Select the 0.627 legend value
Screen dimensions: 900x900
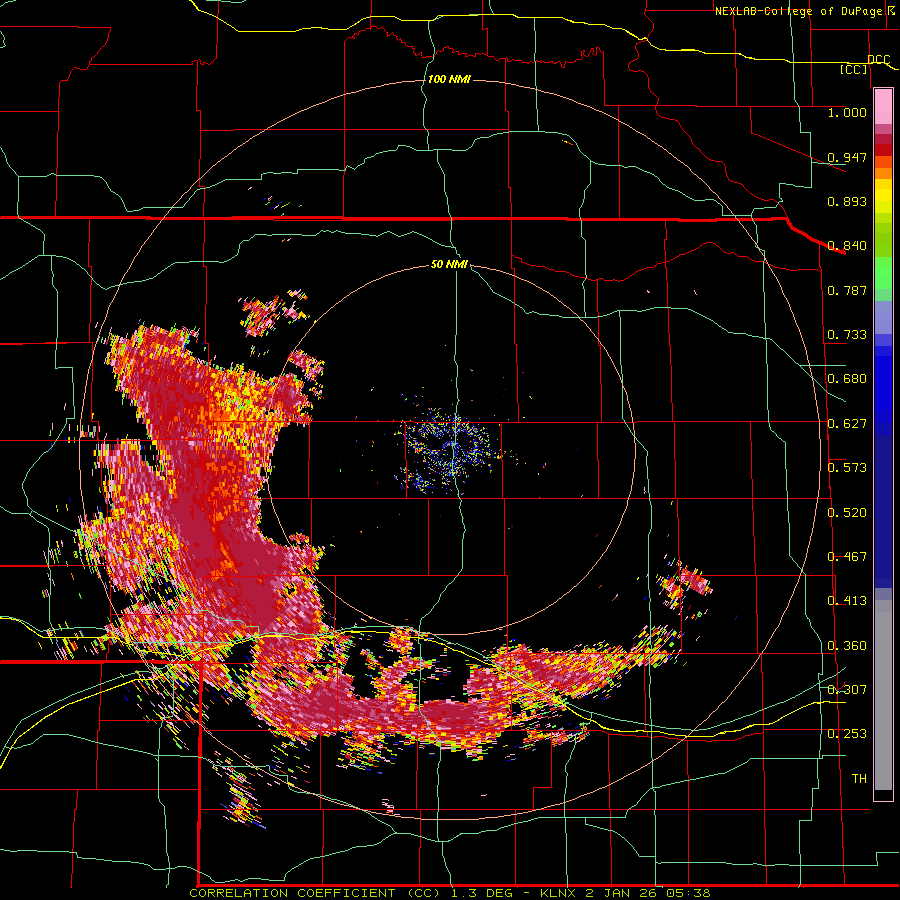pos(847,424)
